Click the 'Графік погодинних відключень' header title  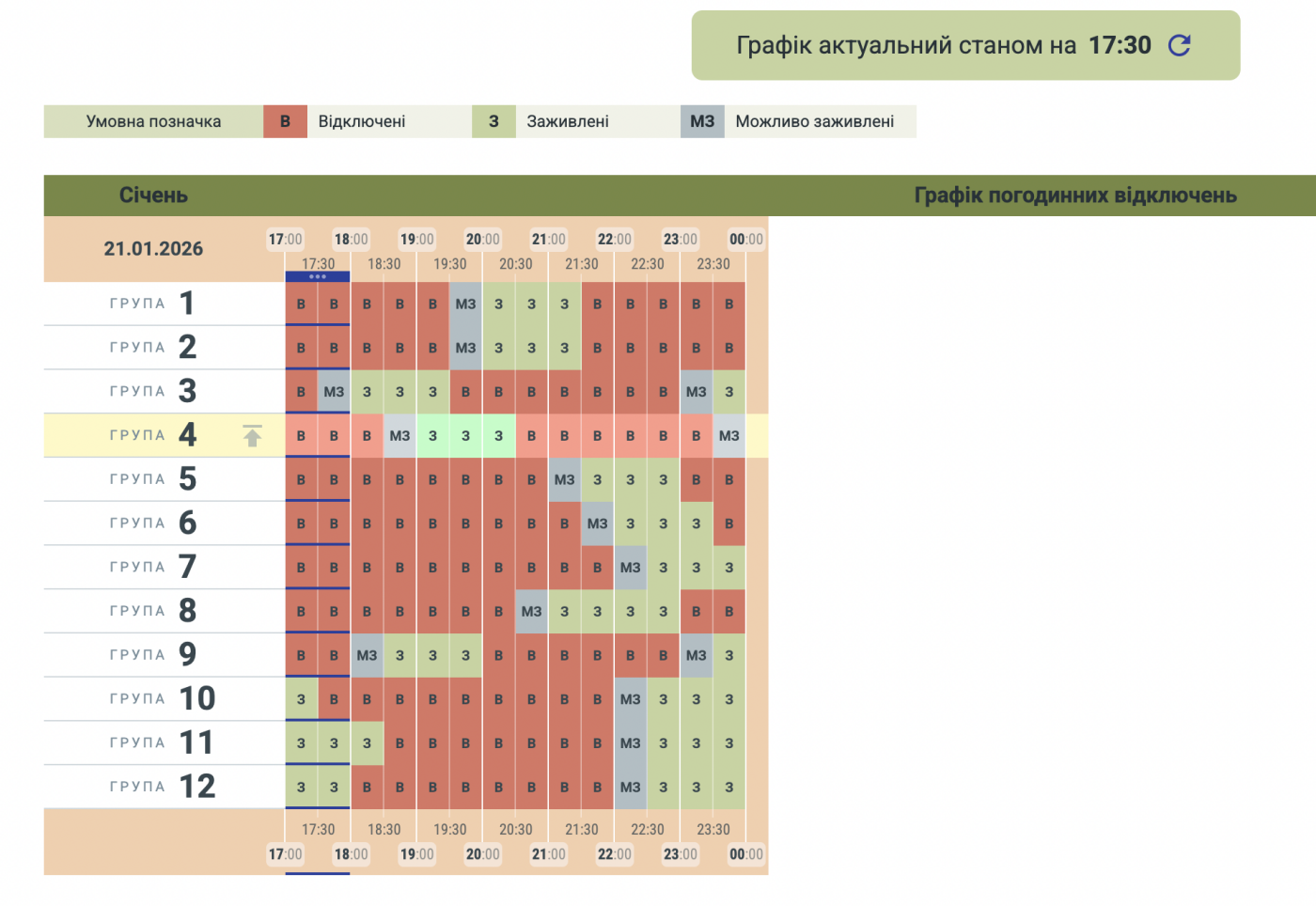point(1075,195)
